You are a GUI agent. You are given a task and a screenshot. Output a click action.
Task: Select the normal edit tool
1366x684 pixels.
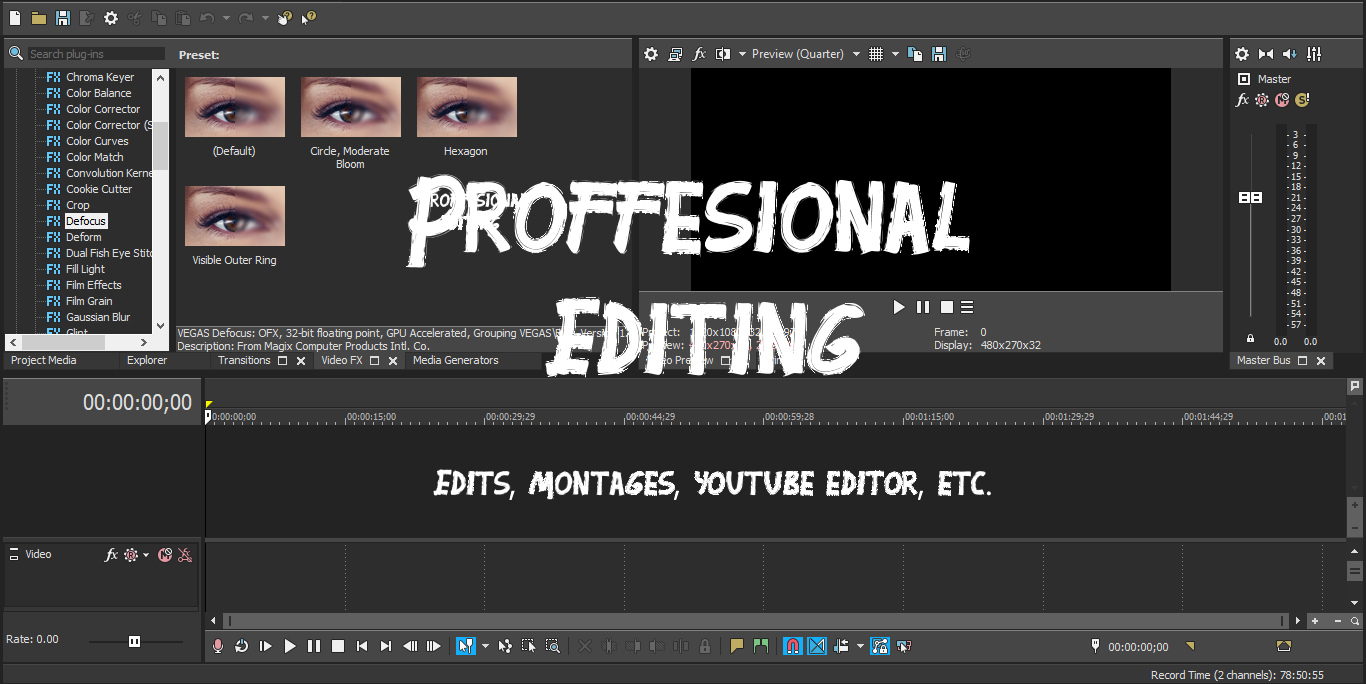[464, 646]
